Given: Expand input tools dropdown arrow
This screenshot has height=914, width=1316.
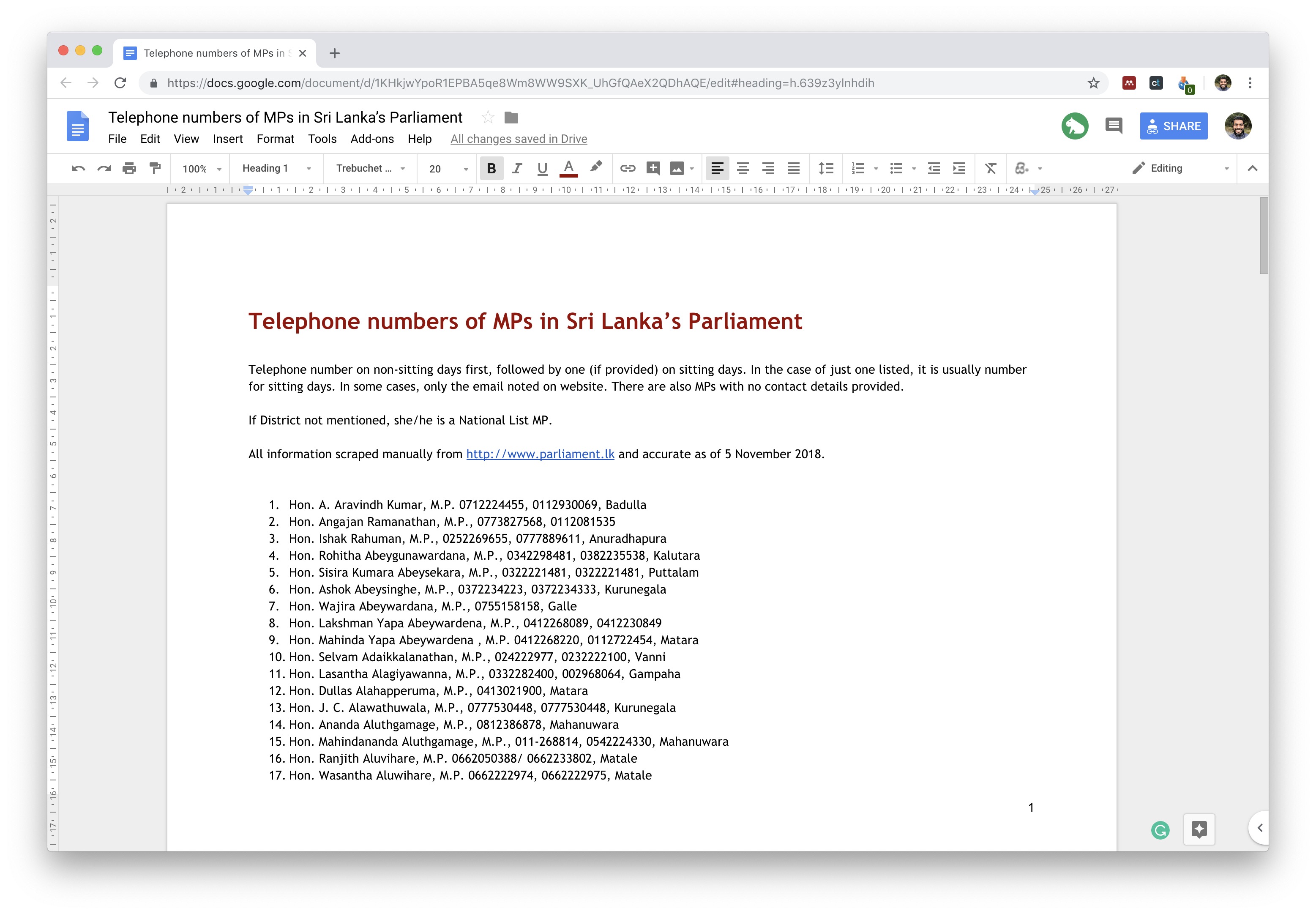Looking at the screenshot, I should point(1040,169).
